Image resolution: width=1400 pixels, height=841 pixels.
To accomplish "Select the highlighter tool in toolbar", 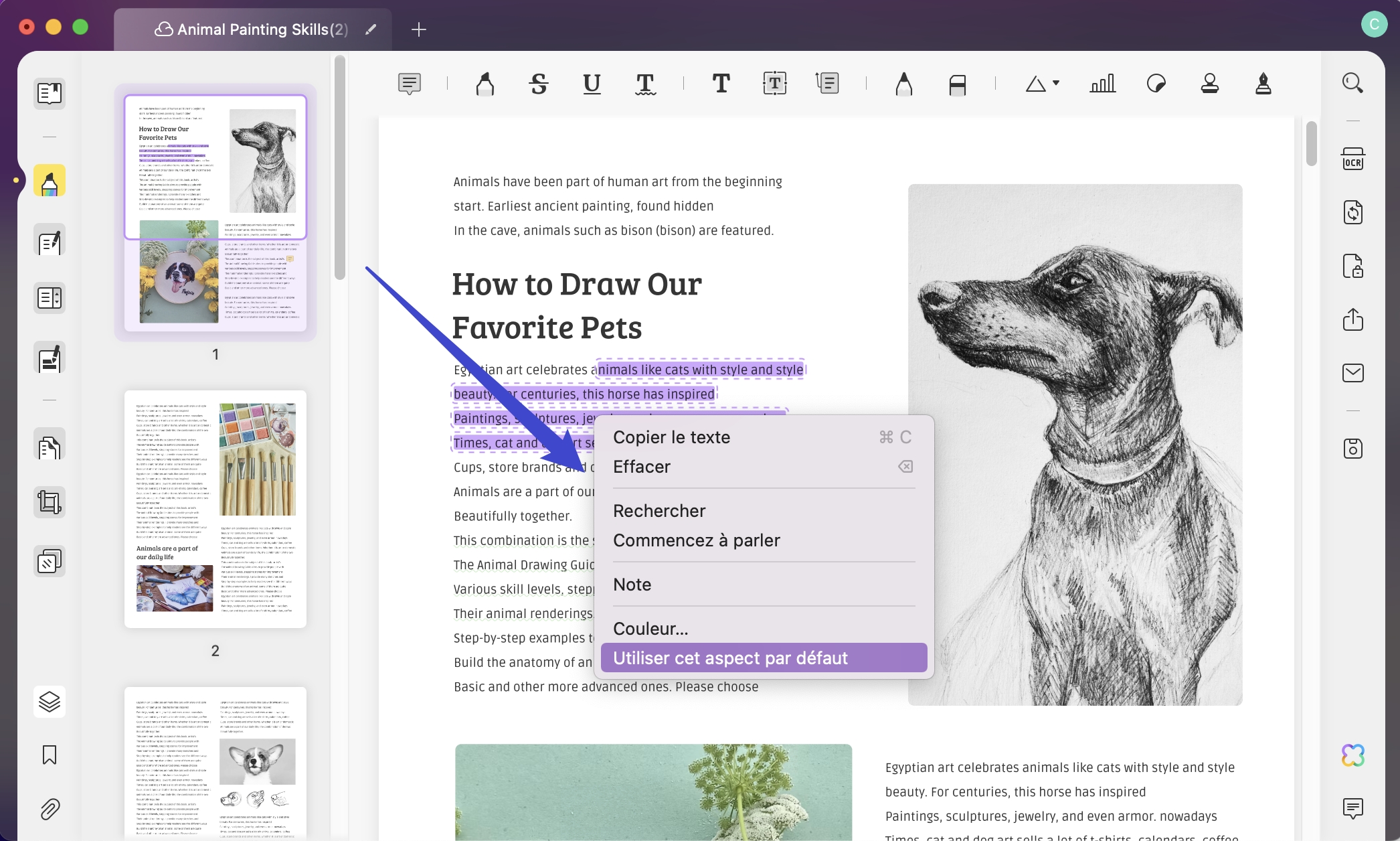I will (485, 84).
